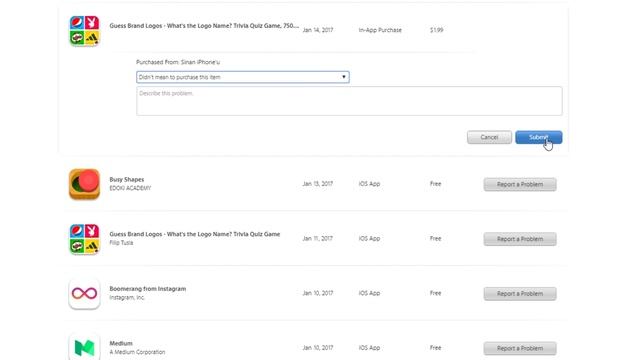Click the 'Busy Shapes' app title
640x360 pixels.
click(x=127, y=180)
